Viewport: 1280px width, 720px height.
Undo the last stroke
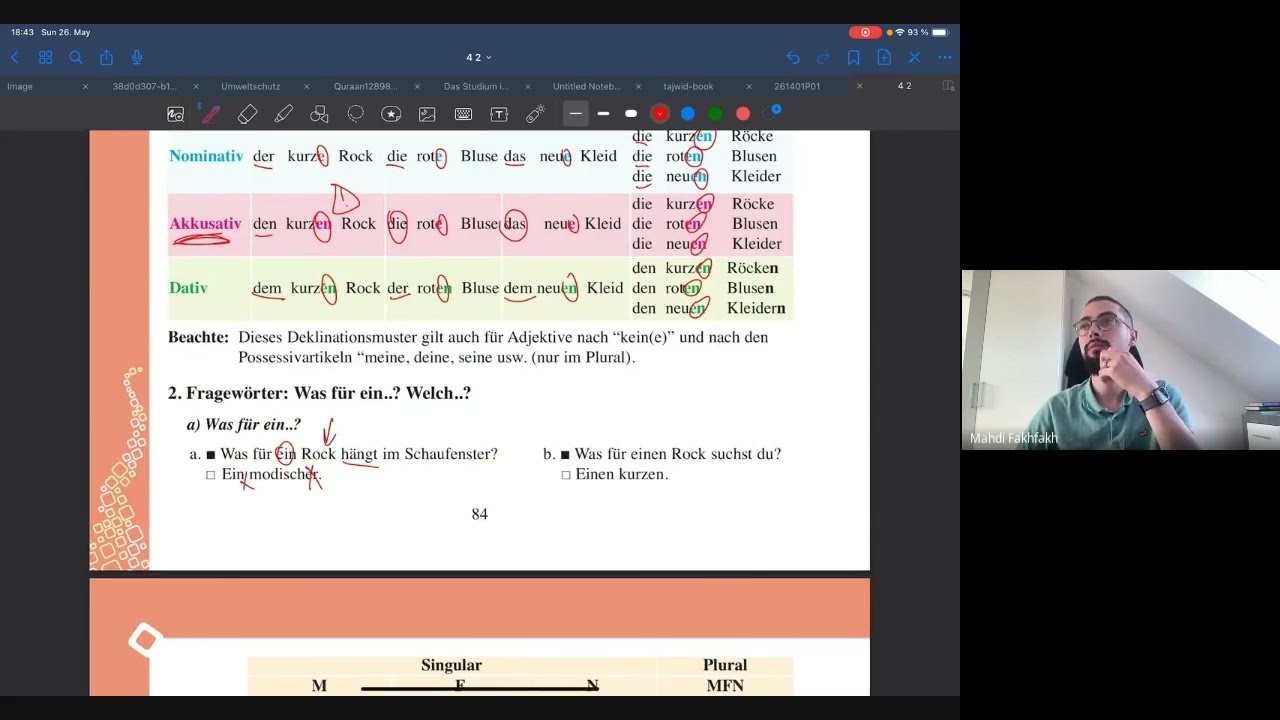click(793, 58)
